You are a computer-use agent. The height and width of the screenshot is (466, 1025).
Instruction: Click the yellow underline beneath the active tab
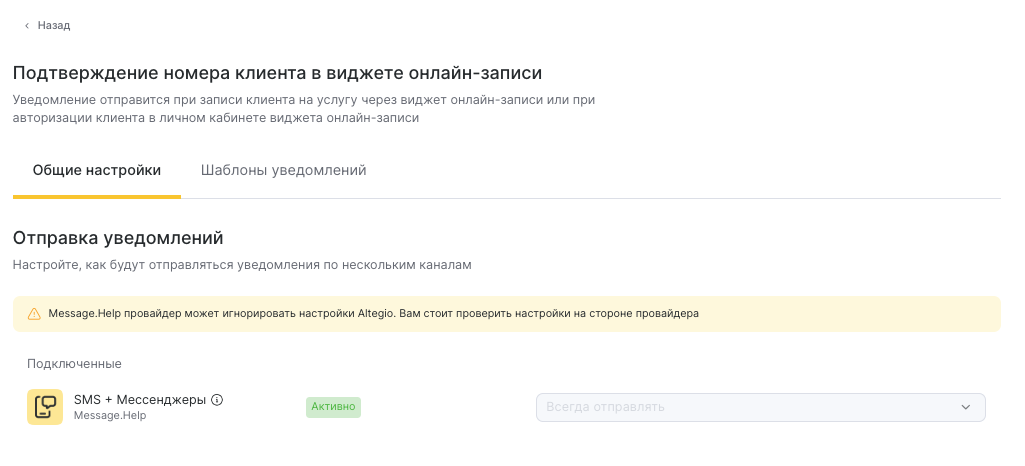click(x=97, y=196)
